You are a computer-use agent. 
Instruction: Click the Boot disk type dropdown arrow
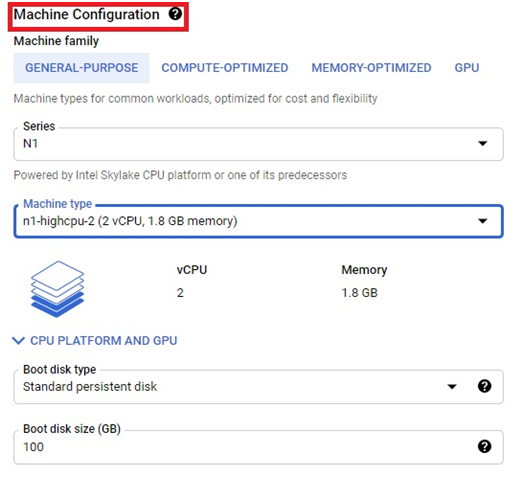(452, 387)
